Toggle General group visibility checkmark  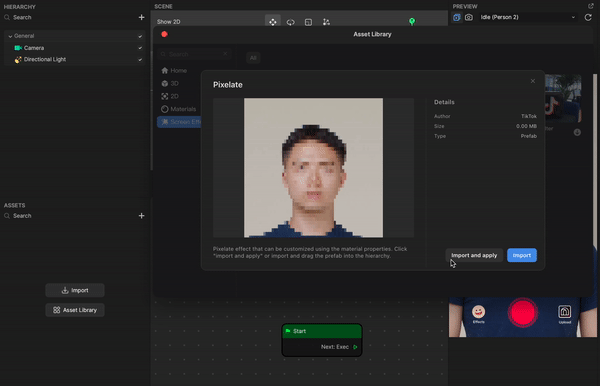click(140, 36)
